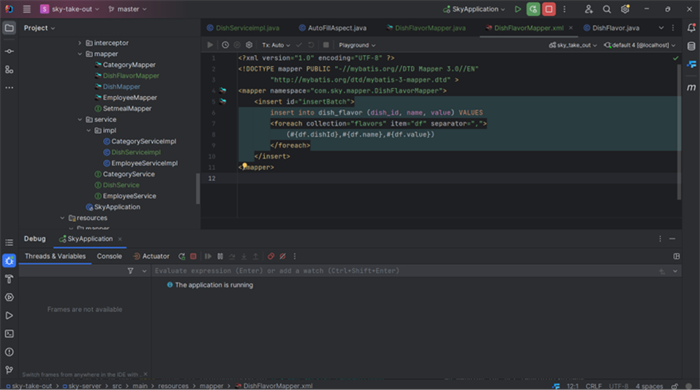Open the Commit tool window
This screenshot has width=700, height=390.
9,51
